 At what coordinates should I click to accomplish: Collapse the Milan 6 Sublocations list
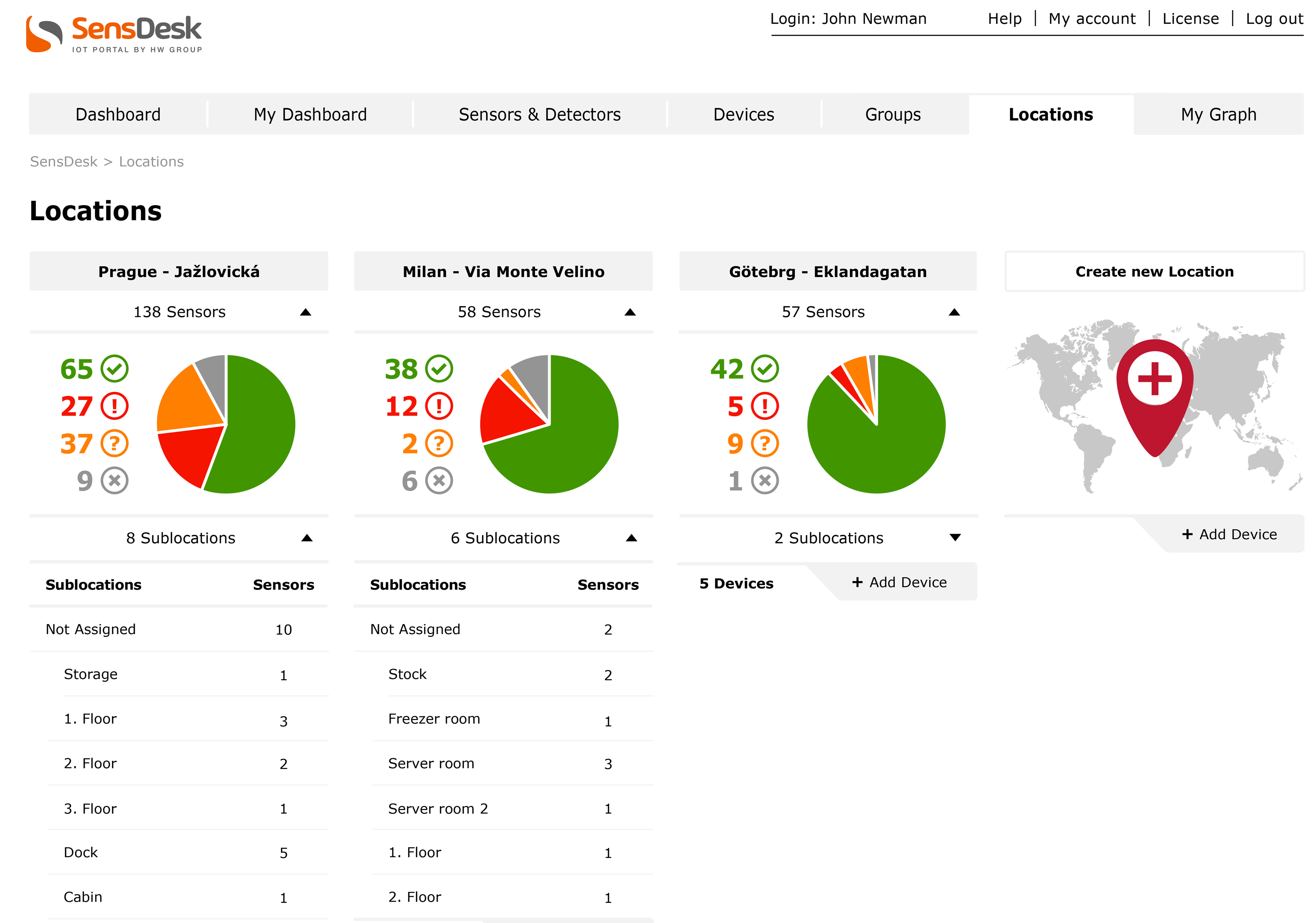click(x=631, y=538)
